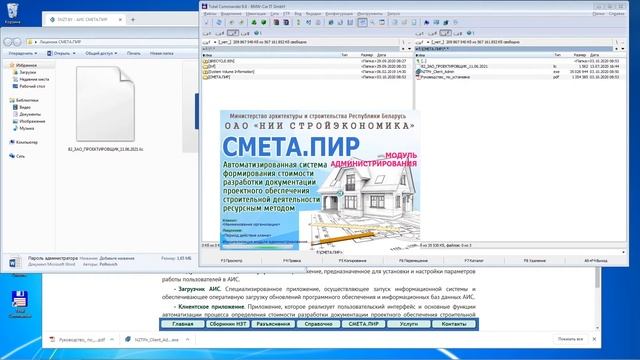Image resolution: width=640 pixels, height=360 pixels.
Task: Click F7 Каталог button
Action: pyautogui.click(x=474, y=260)
